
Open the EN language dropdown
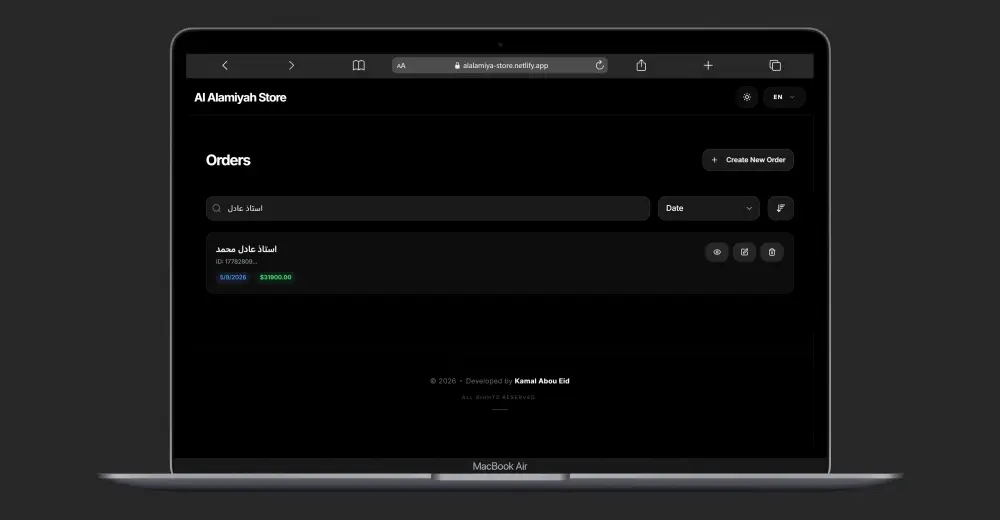[784, 97]
